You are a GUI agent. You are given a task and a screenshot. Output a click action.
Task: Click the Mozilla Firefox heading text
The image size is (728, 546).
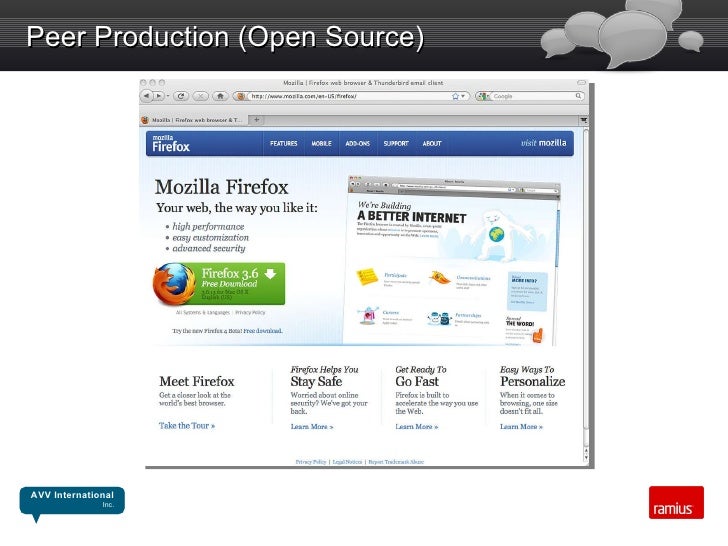point(221,187)
